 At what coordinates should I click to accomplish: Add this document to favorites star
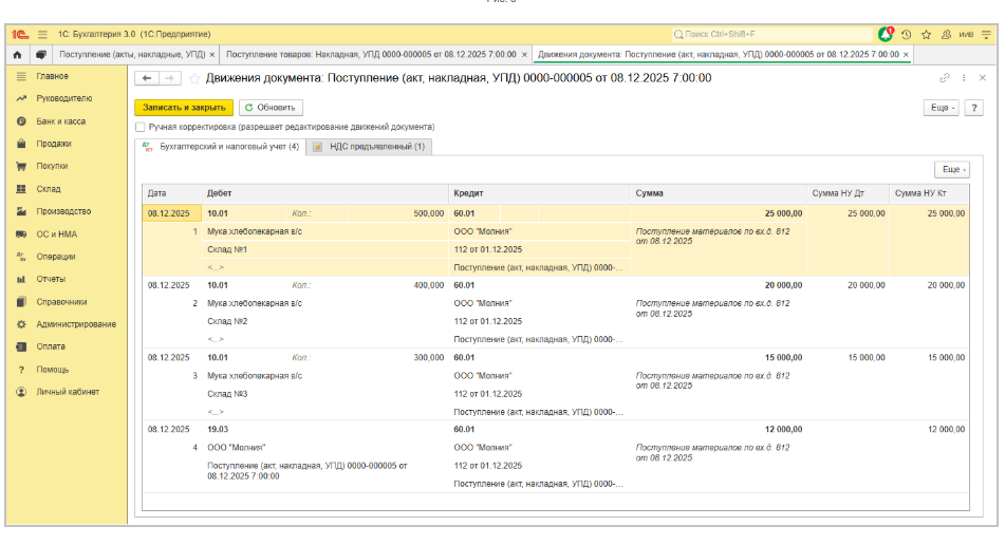click(x=194, y=78)
